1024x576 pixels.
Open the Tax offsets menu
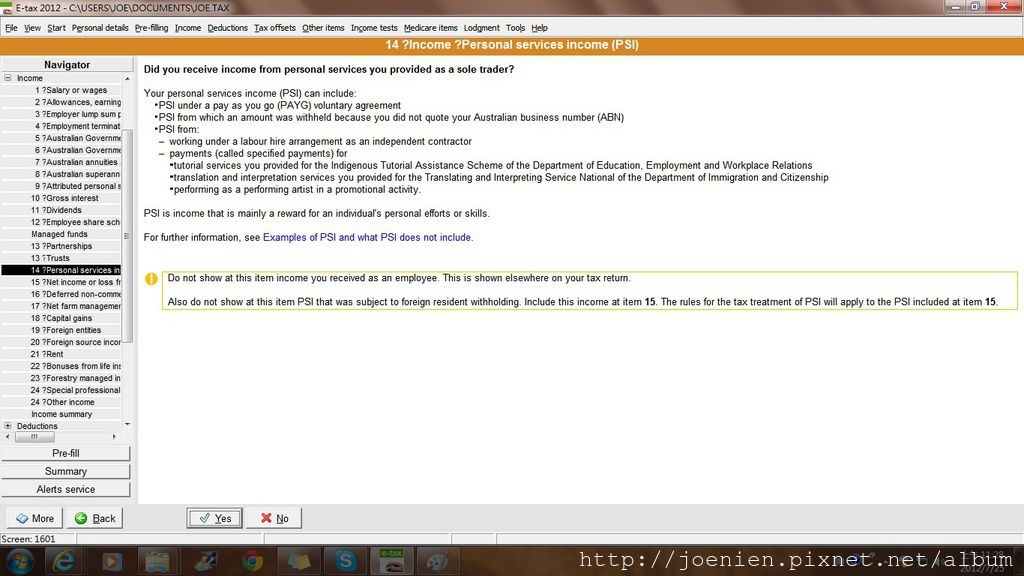point(275,28)
